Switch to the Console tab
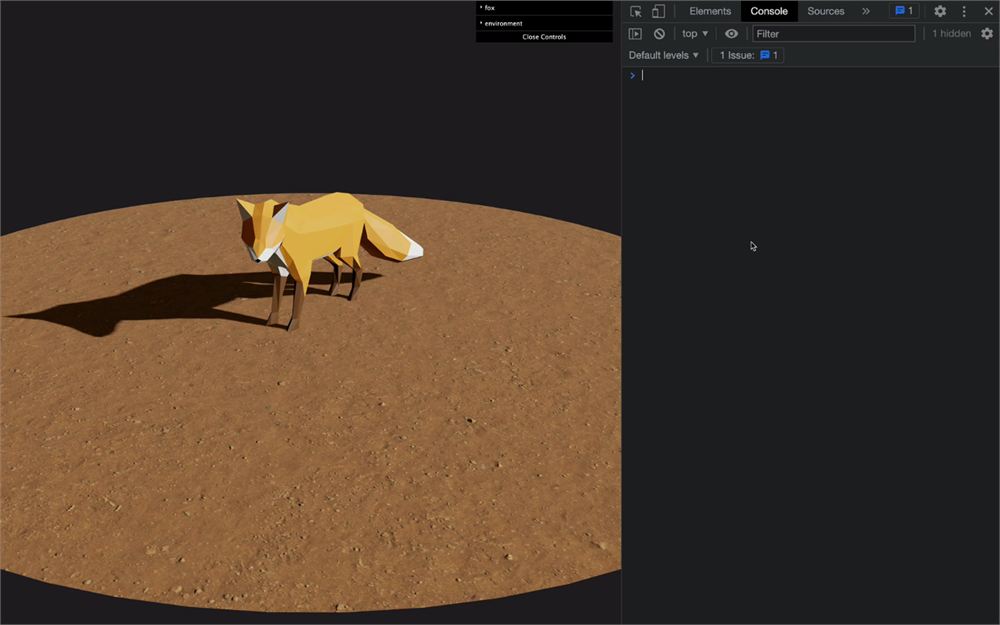This screenshot has width=1000, height=625. click(x=768, y=11)
